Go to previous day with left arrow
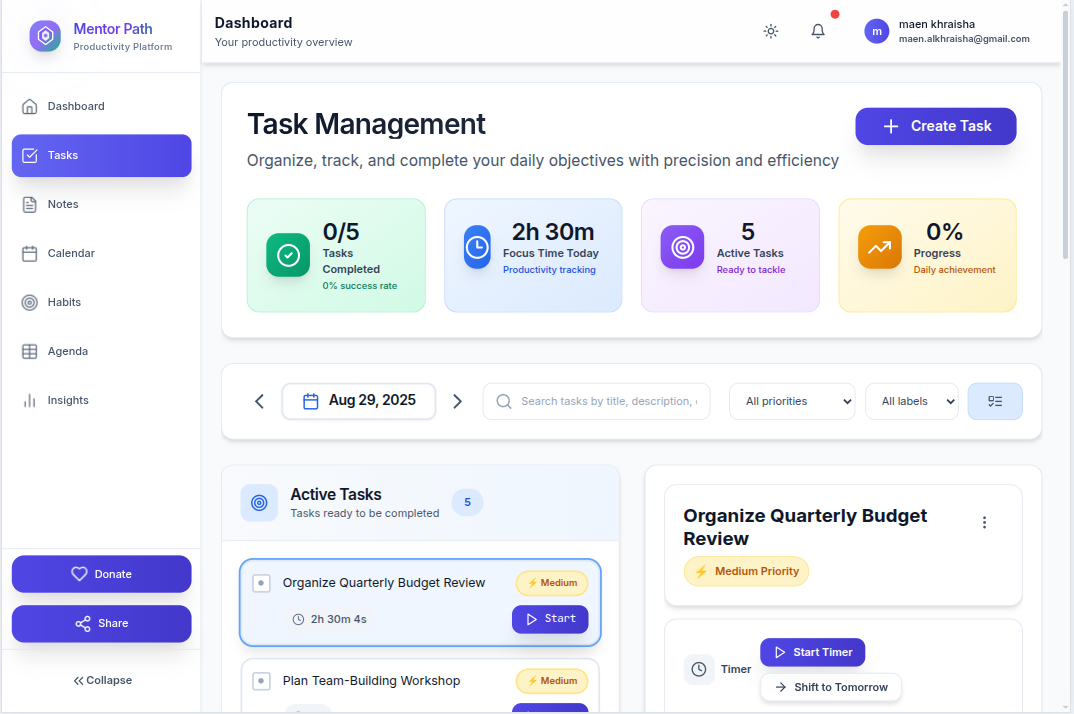This screenshot has width=1074, height=714. pyautogui.click(x=259, y=401)
